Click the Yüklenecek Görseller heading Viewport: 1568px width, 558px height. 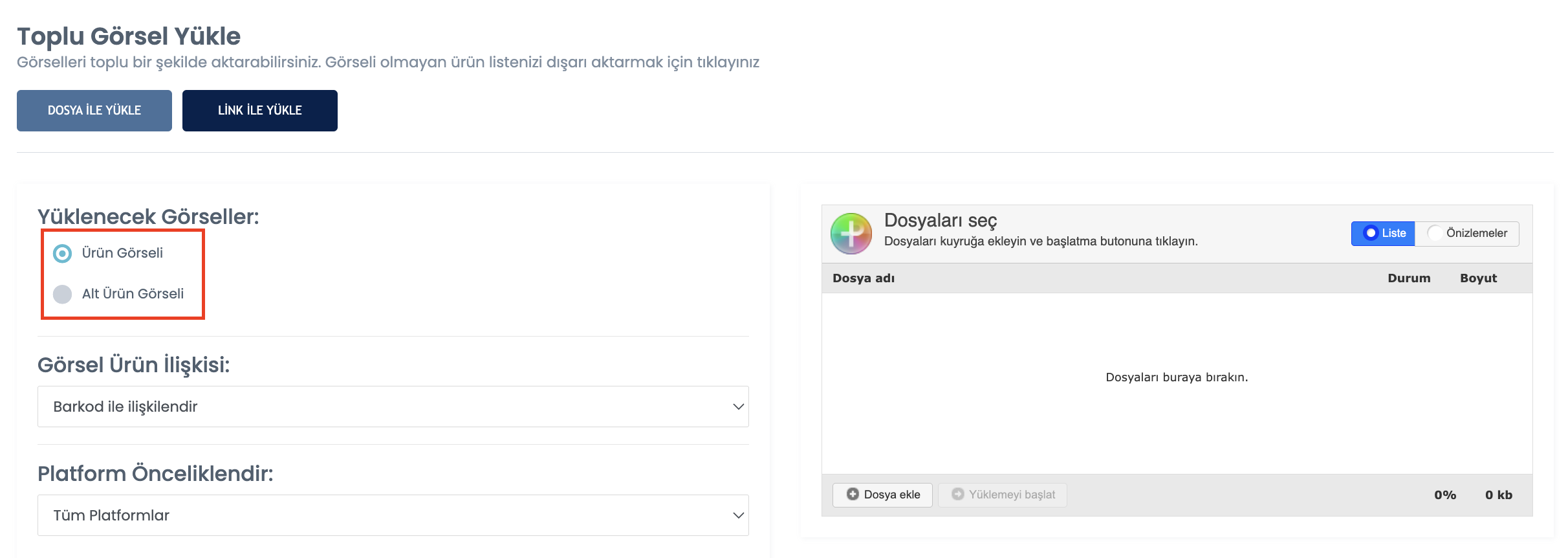(x=148, y=217)
